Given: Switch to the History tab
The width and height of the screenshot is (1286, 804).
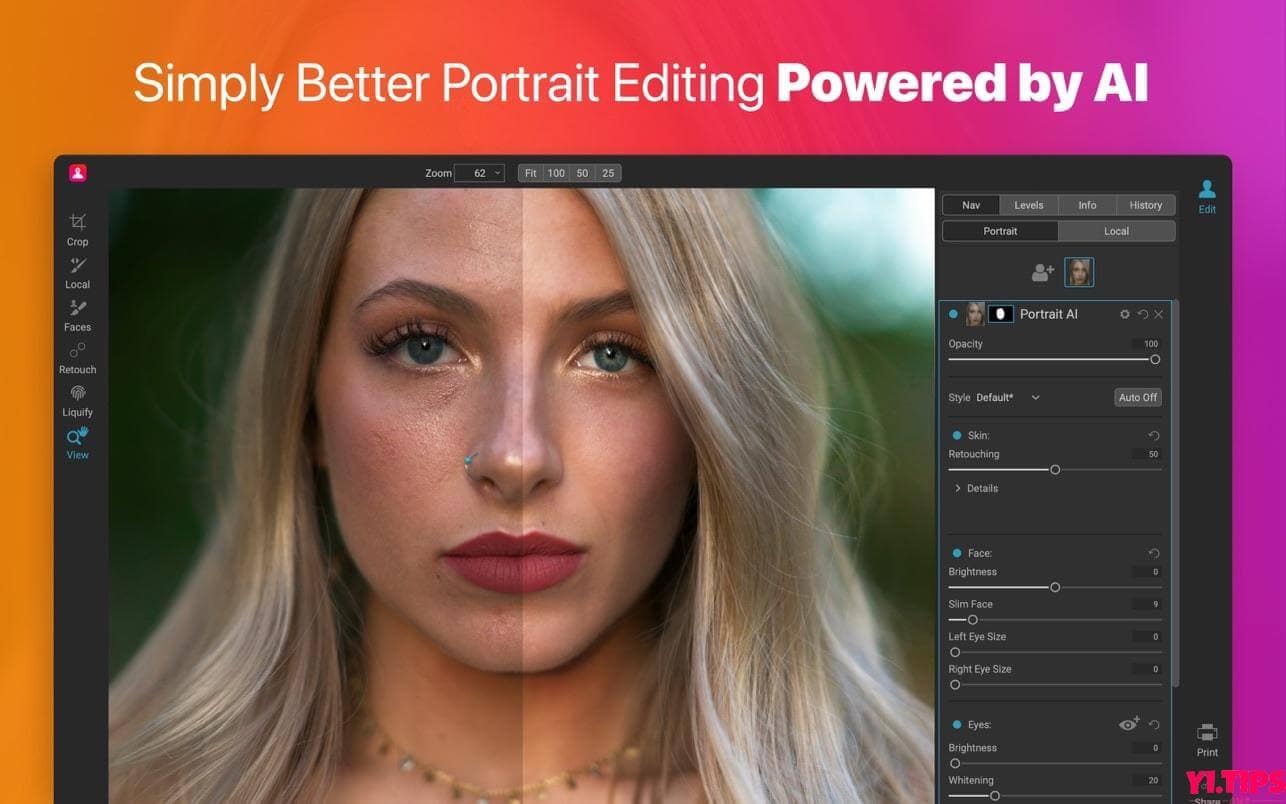Looking at the screenshot, I should [x=1145, y=204].
